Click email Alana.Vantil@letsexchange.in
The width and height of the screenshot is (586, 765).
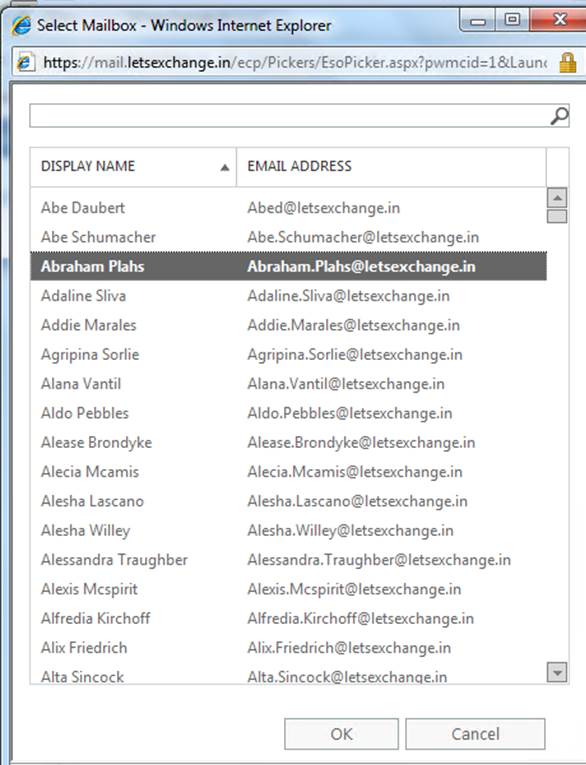point(346,383)
